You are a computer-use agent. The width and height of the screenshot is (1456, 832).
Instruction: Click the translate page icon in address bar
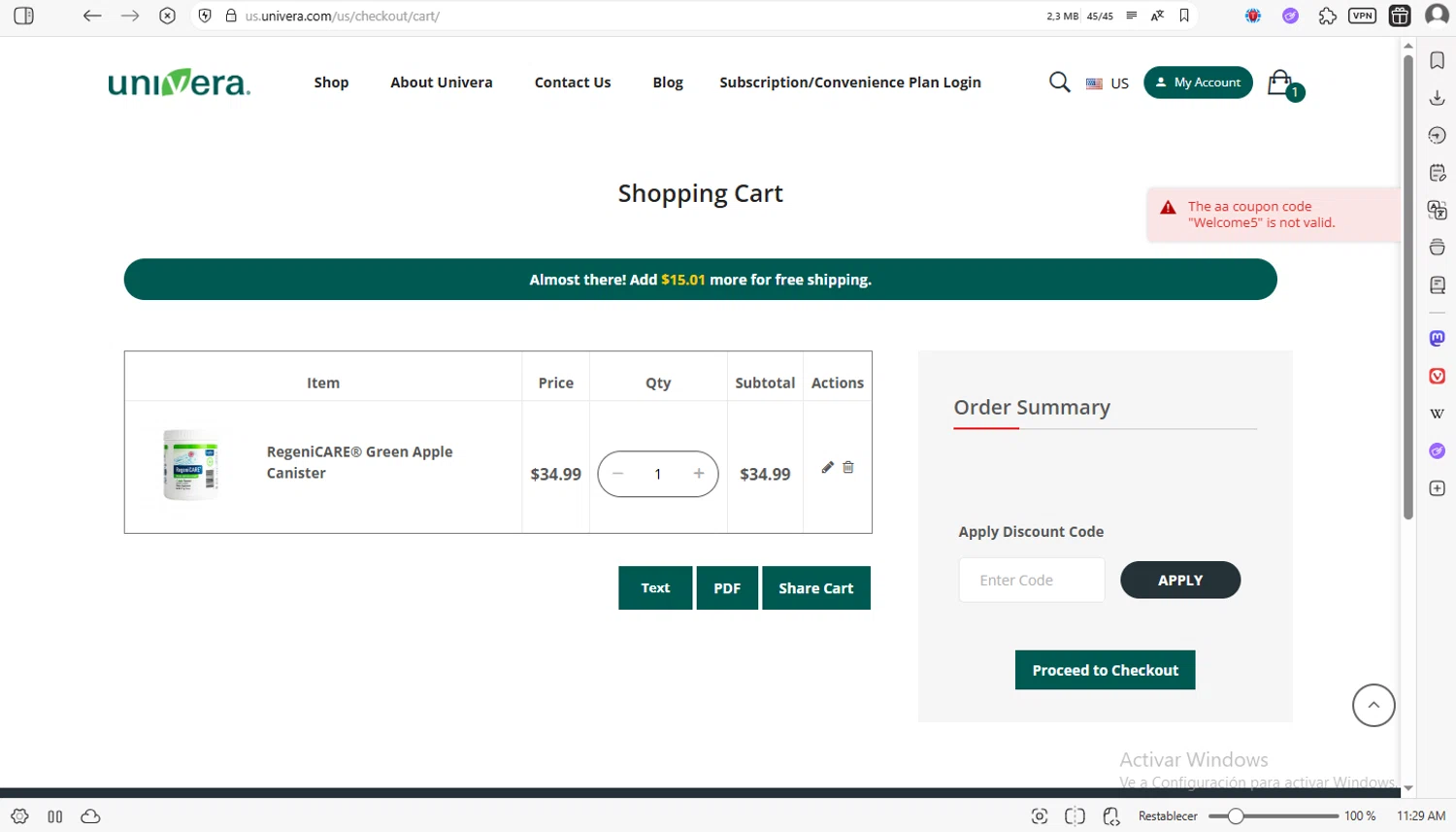[x=1157, y=16]
